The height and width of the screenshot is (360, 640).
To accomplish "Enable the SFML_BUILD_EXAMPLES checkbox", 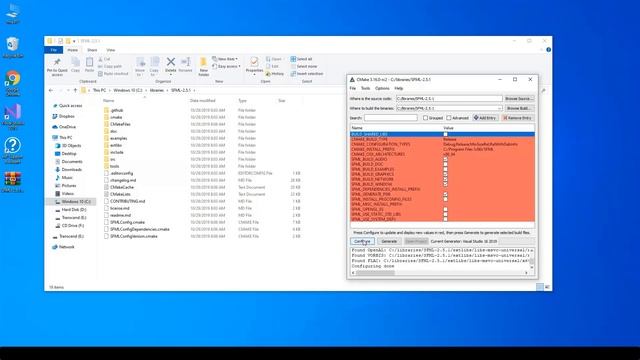I will tap(445, 169).
